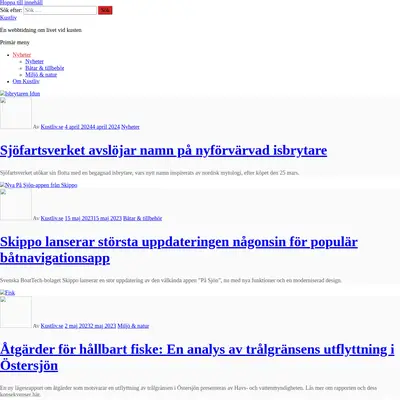Image resolution: width=400 pixels, height=400 pixels.
Task: Open the 'Nya På Sjön-appen från Skippo' image
Action: click(39, 185)
